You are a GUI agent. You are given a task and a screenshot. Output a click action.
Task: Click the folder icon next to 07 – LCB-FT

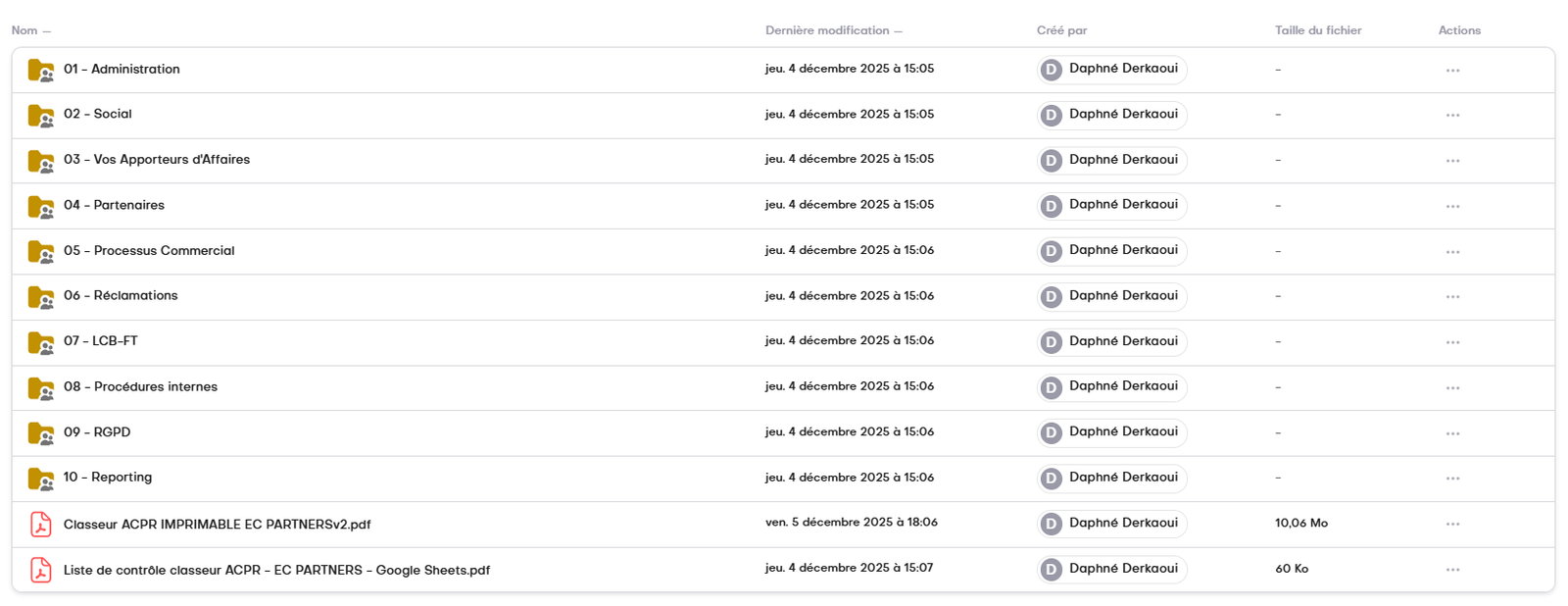click(x=41, y=341)
